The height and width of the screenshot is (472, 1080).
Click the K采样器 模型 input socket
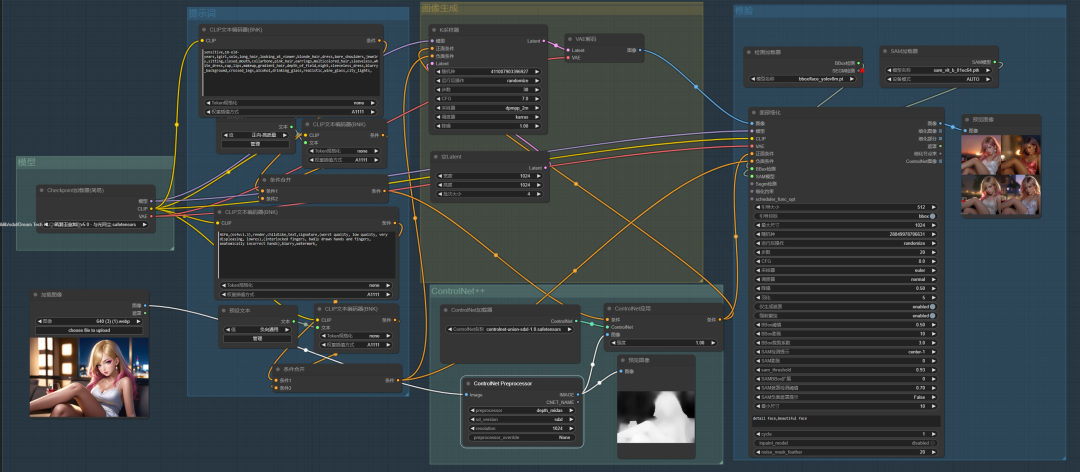tap(433, 41)
